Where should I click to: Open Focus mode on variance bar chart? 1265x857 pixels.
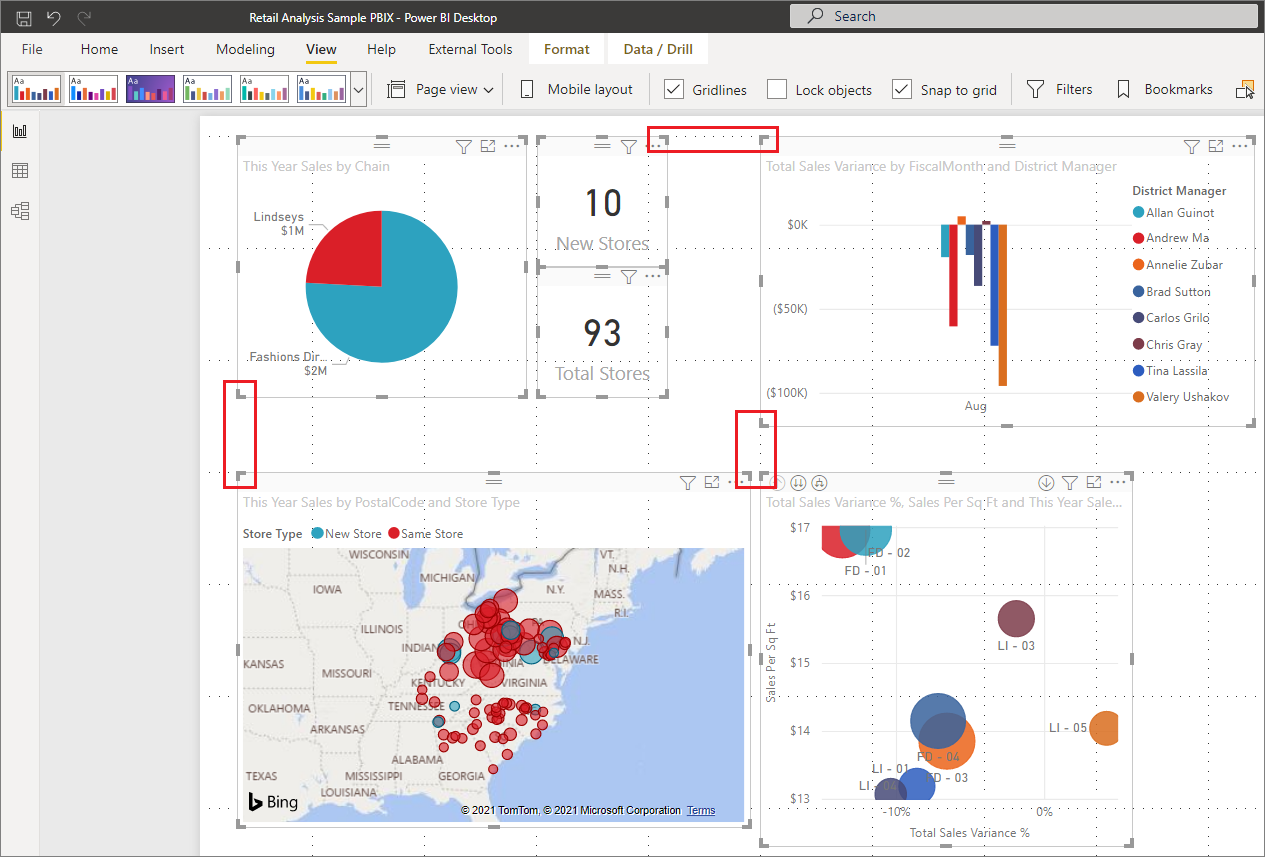pos(1216,147)
